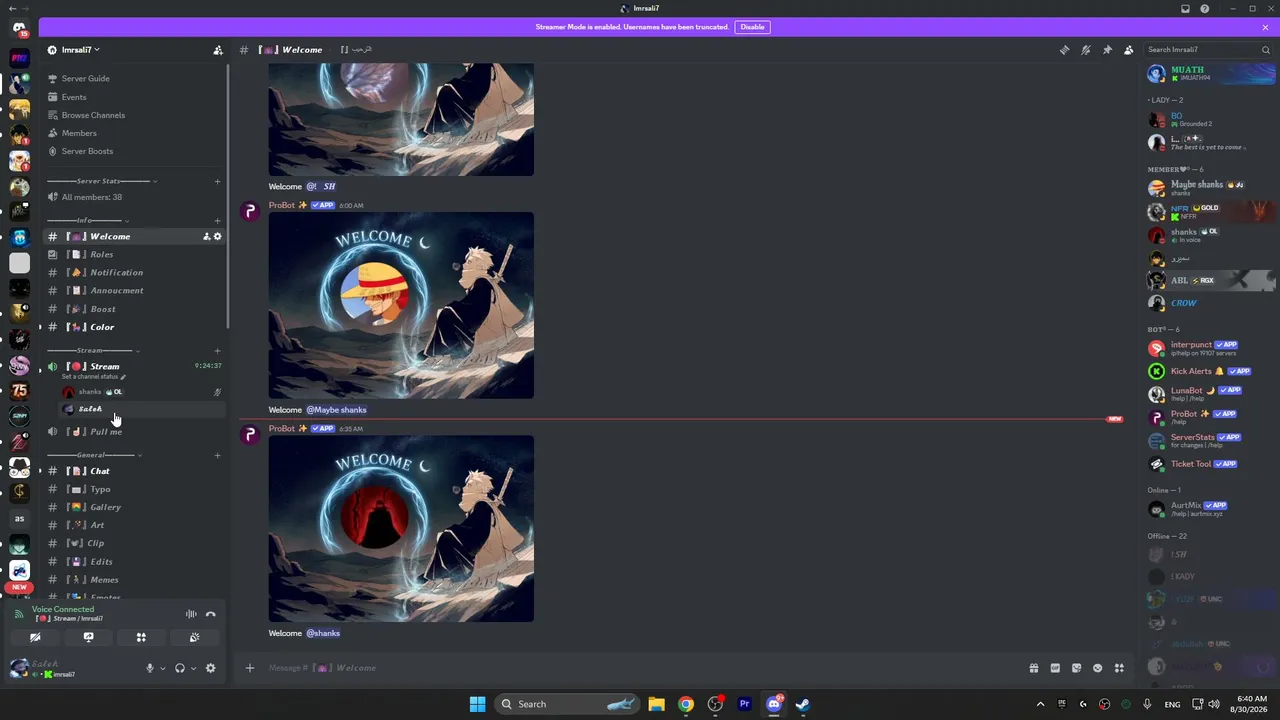Open Browse Channels
1280x720 pixels.
pyautogui.click(x=93, y=115)
